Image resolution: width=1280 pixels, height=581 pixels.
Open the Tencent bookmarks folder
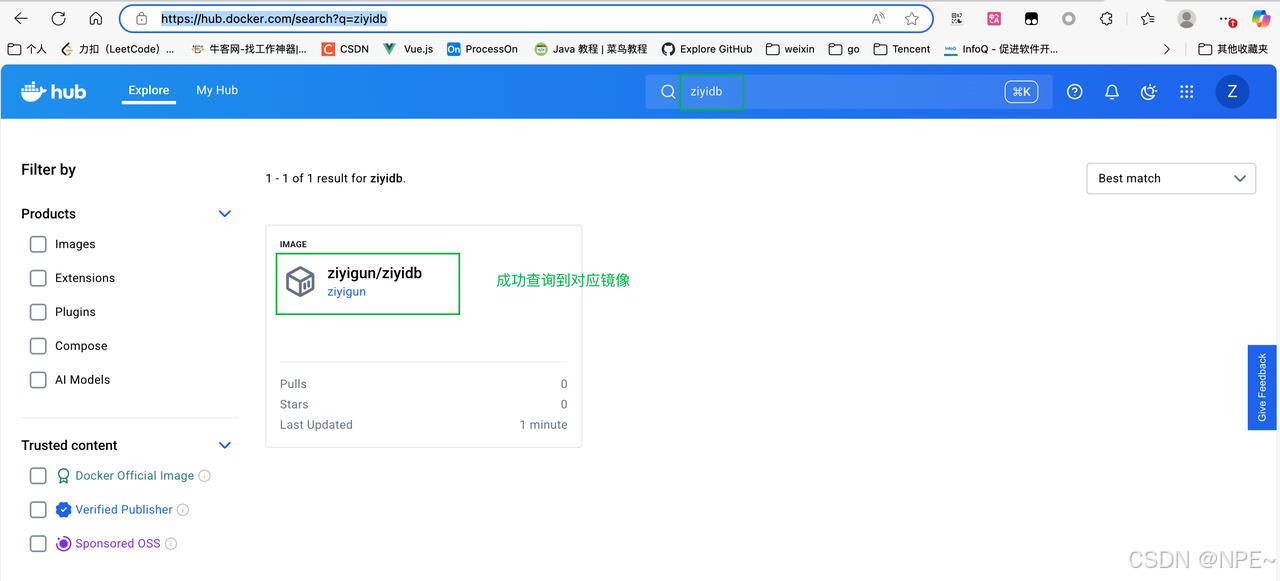(x=902, y=49)
